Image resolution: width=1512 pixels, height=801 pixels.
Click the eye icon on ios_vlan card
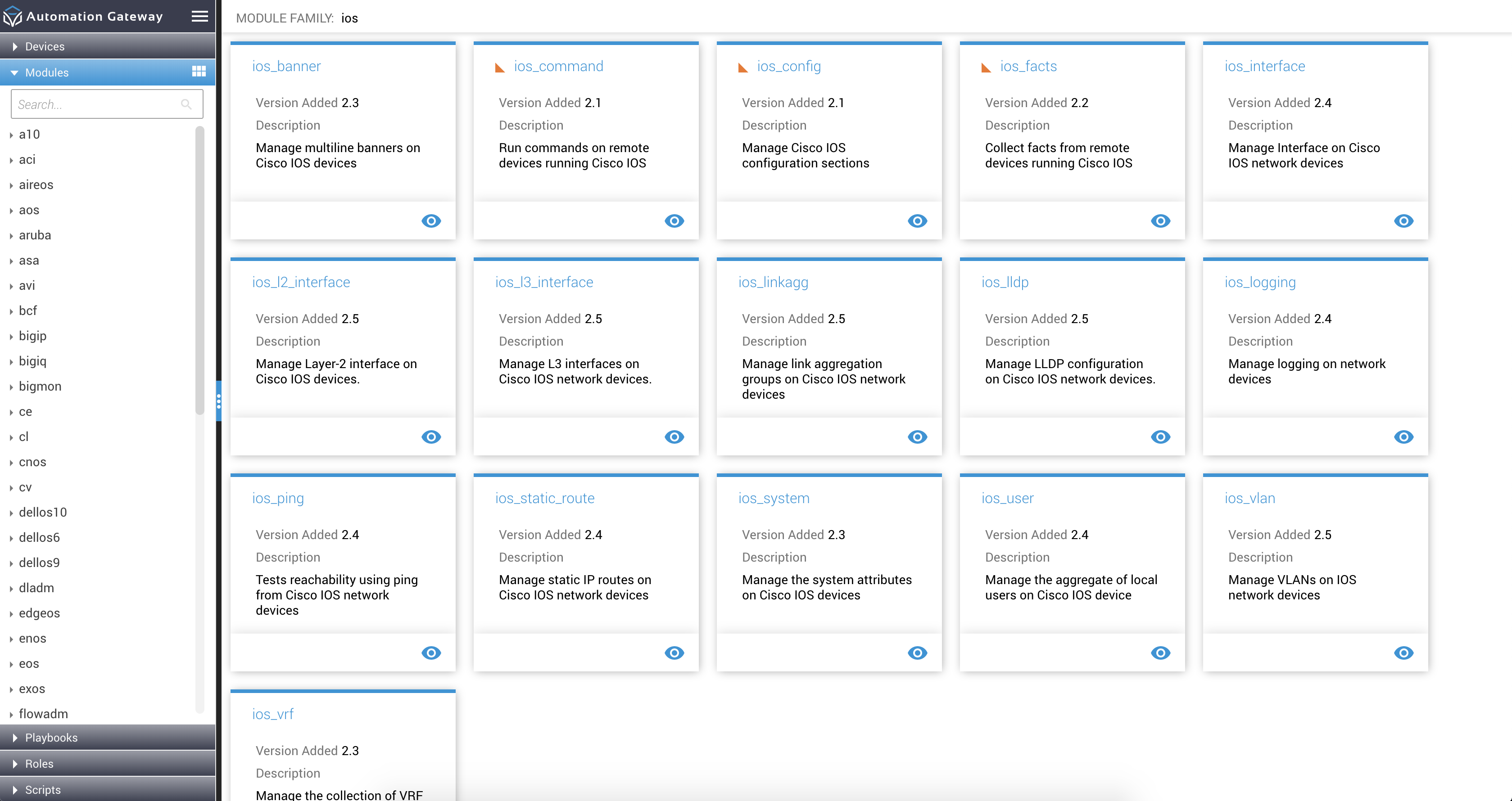1403,652
